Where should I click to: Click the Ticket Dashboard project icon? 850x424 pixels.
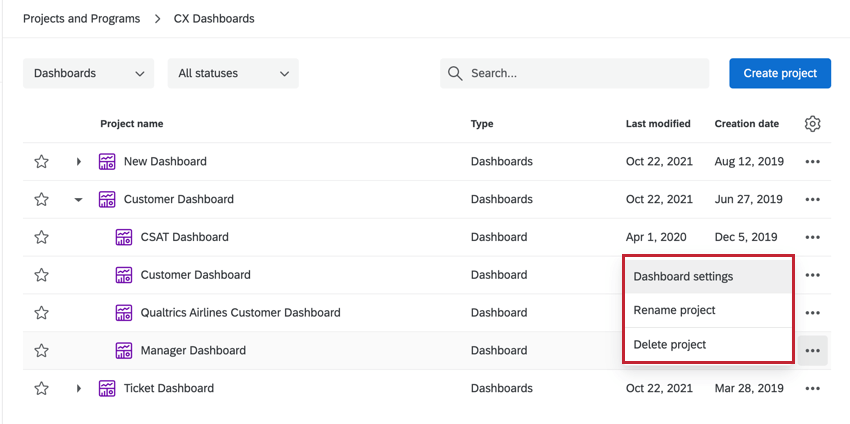coord(107,388)
